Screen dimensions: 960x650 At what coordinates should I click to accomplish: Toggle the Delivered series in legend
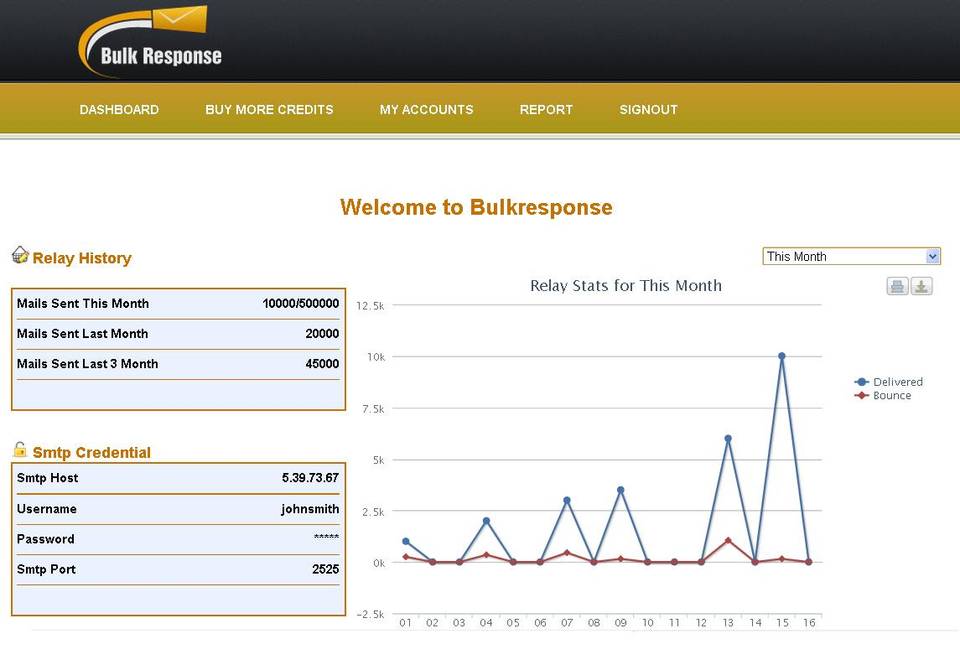(889, 382)
